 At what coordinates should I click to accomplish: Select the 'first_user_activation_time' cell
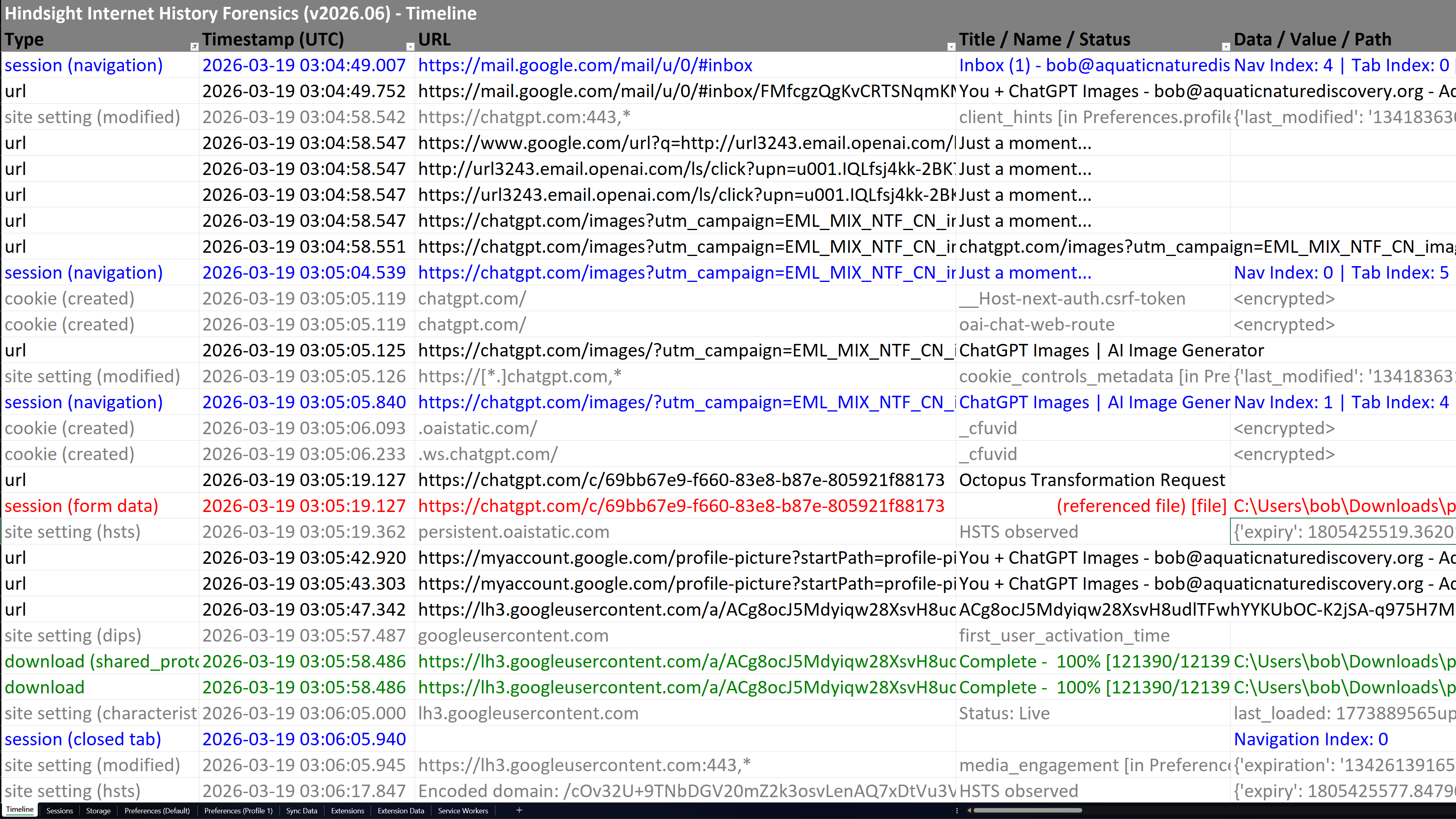click(x=1093, y=635)
